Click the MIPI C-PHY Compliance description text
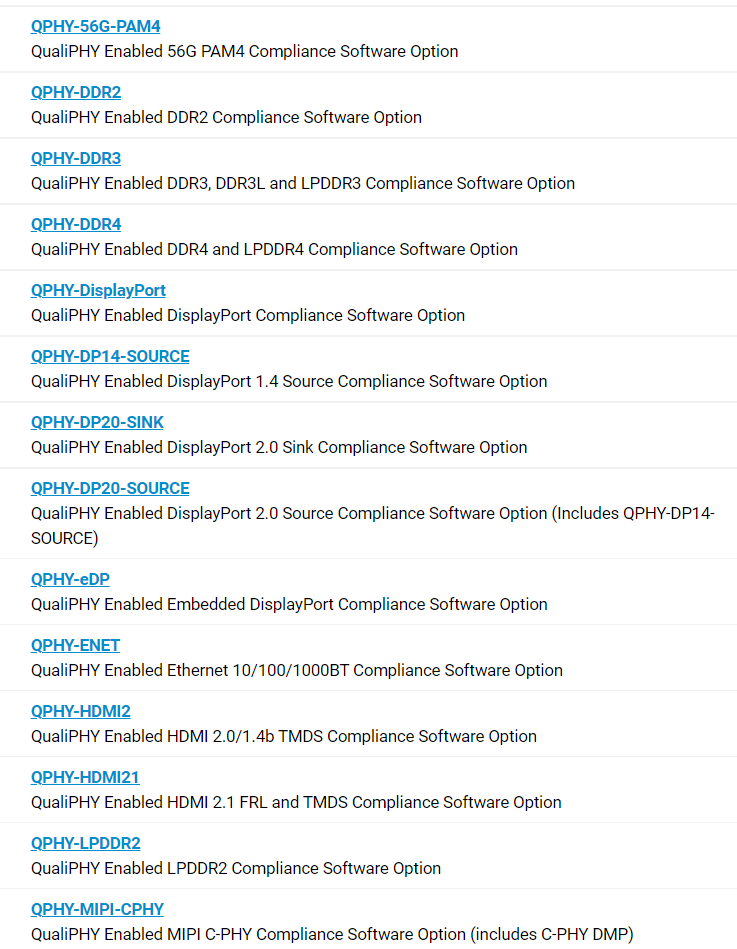The height and width of the screenshot is (949, 737). [332, 934]
